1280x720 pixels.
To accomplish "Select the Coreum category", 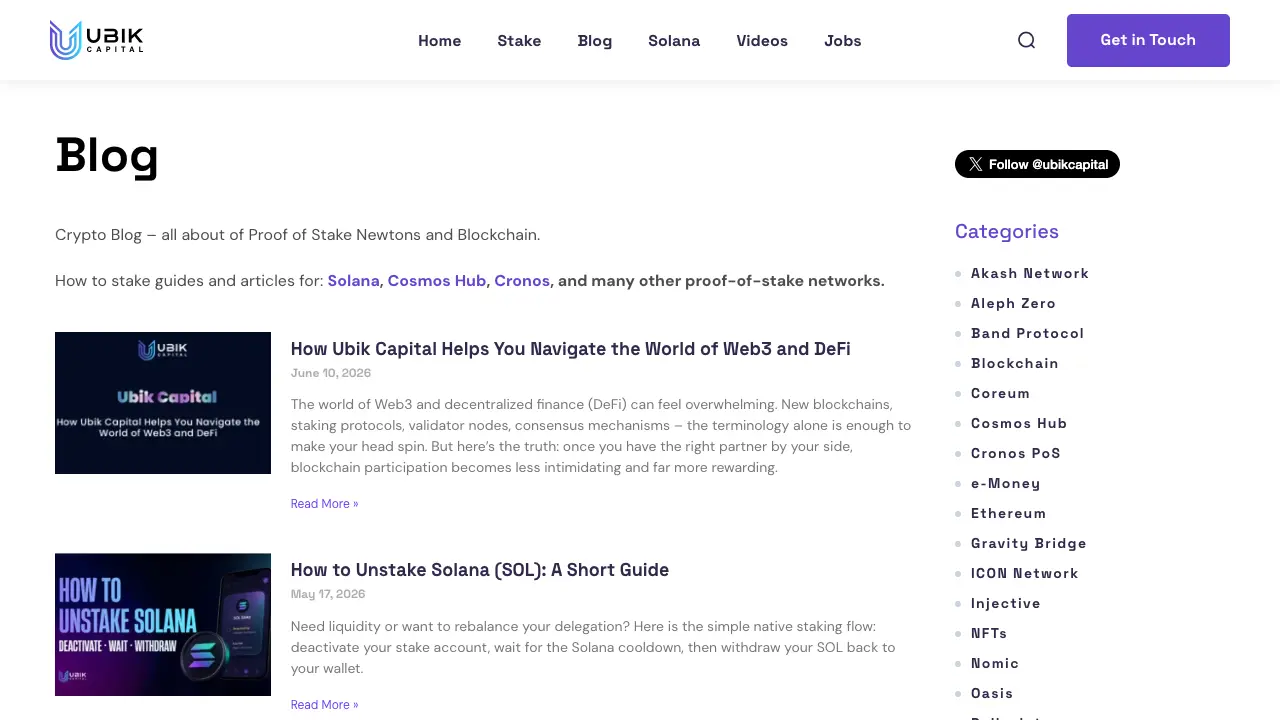I will tap(1000, 393).
